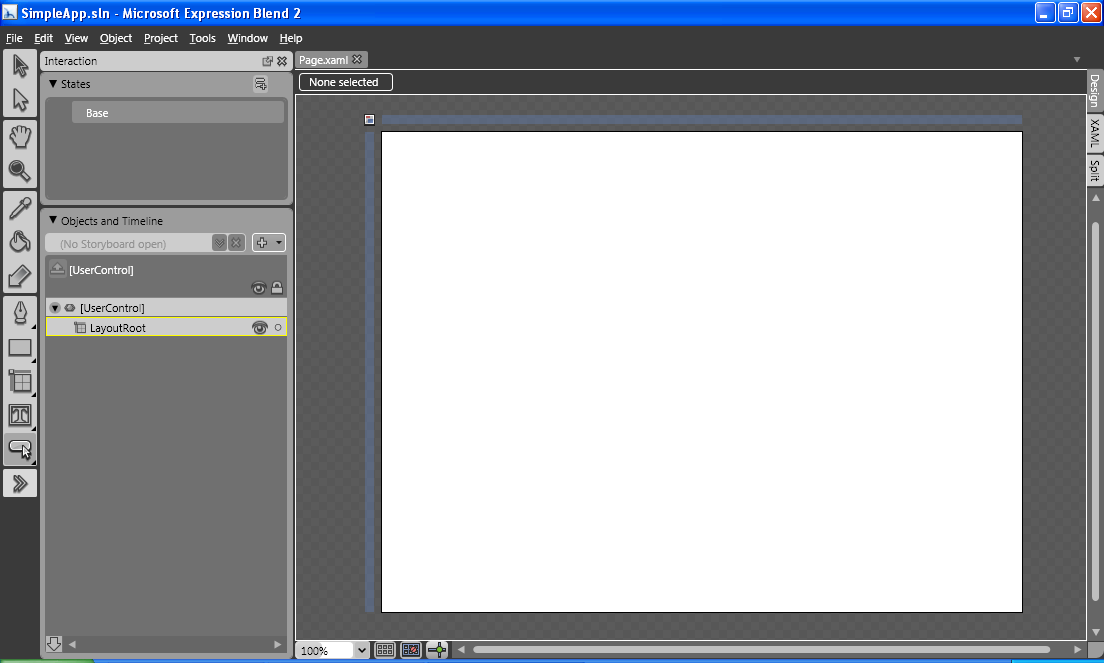Switch to Split view tab
The width and height of the screenshot is (1104, 663).
(x=1094, y=170)
